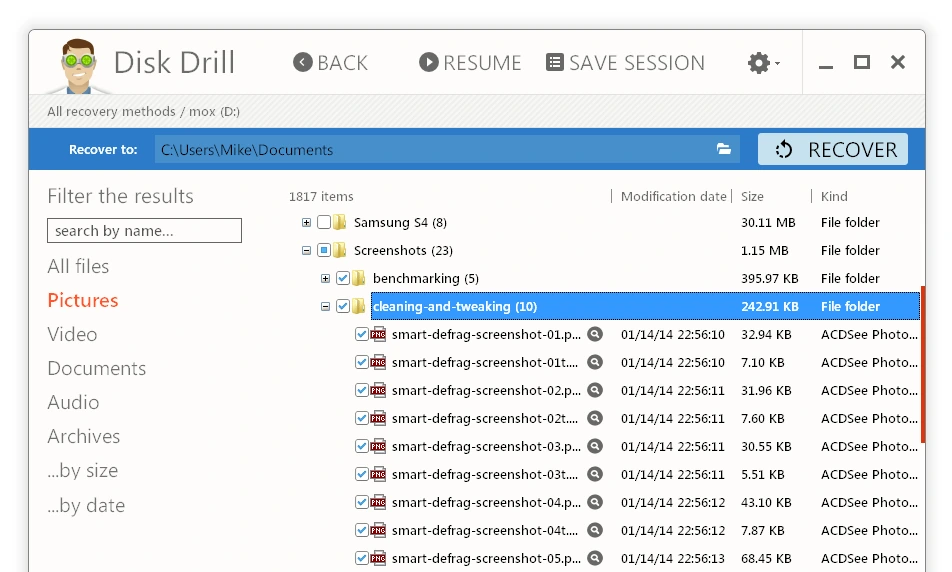Click the Samsung S4 folder icon
Viewport: 952px width, 572px height.
340,222
